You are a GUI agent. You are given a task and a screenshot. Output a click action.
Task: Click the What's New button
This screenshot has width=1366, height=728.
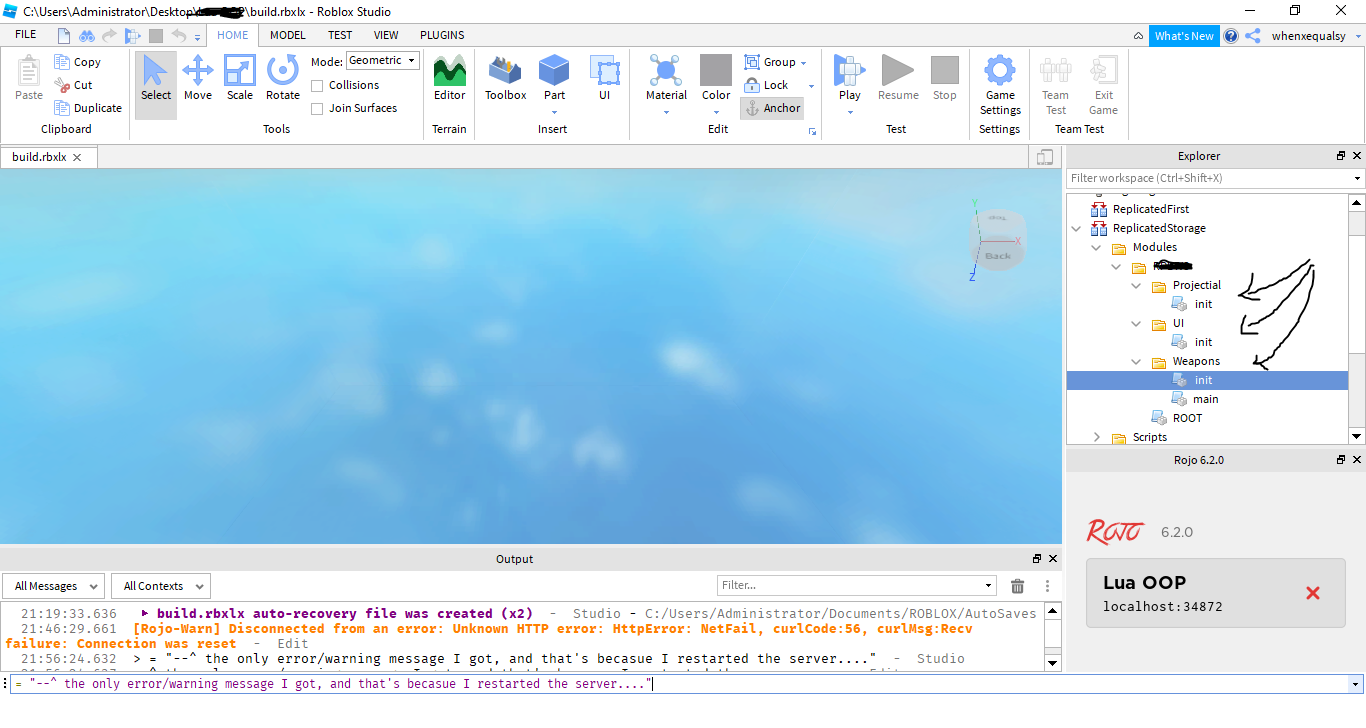[x=1184, y=36]
